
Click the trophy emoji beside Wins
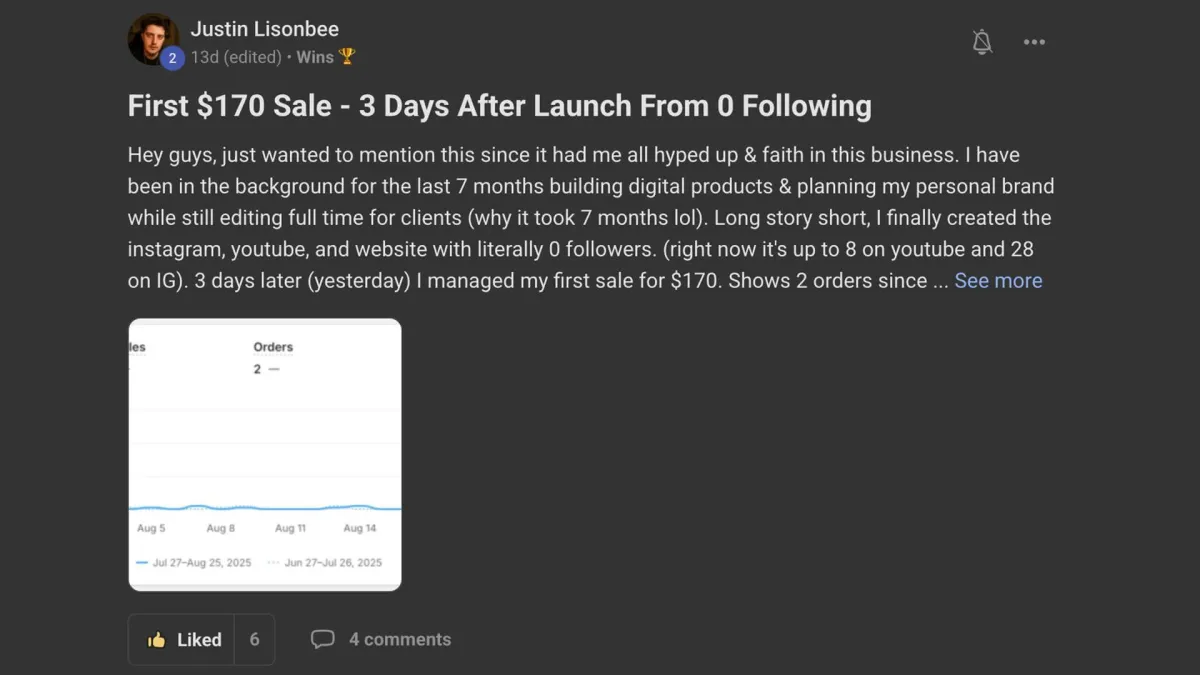tap(347, 57)
